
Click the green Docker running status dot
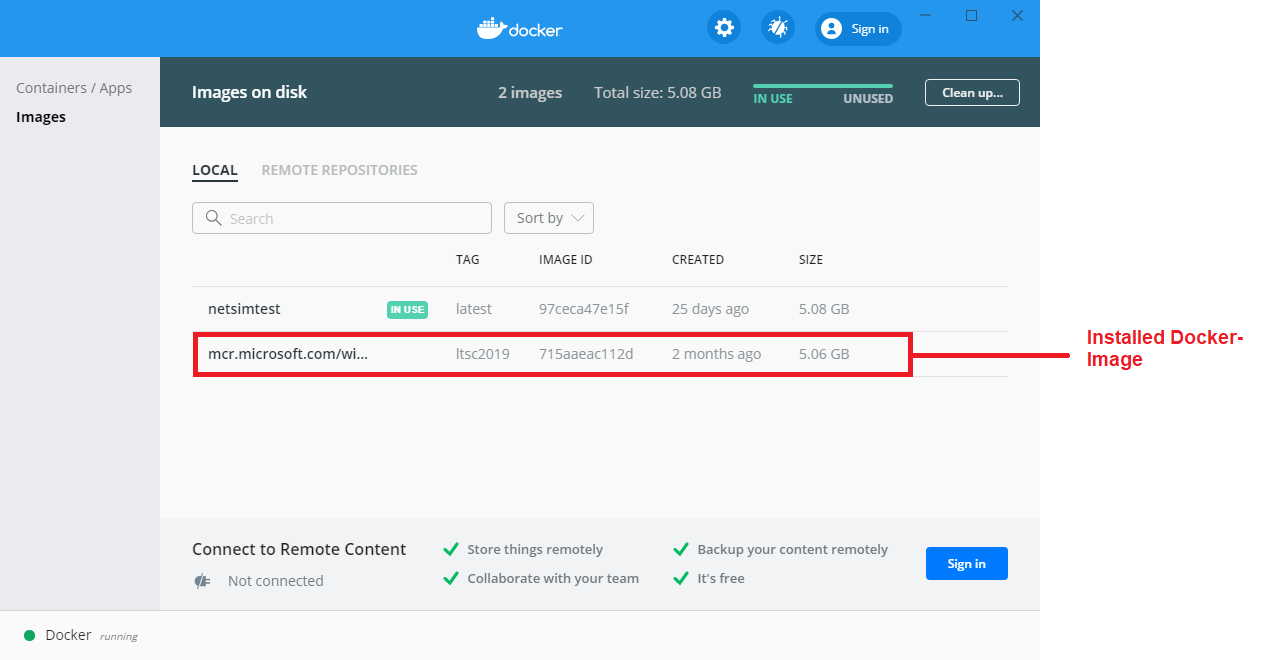(x=30, y=635)
